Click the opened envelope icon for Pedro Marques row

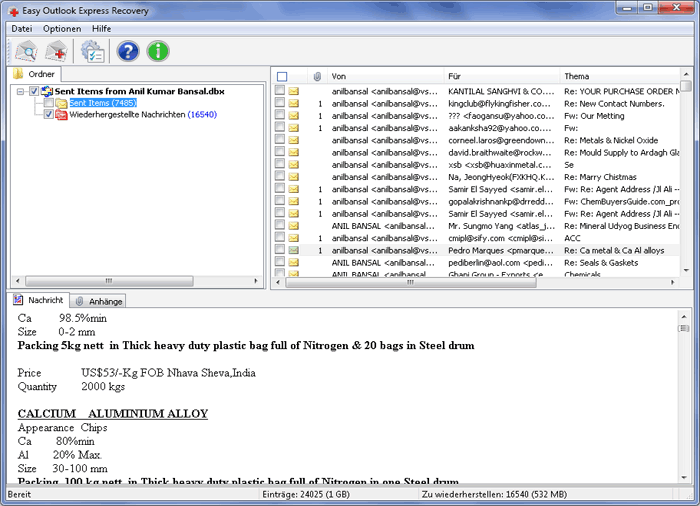click(x=293, y=251)
